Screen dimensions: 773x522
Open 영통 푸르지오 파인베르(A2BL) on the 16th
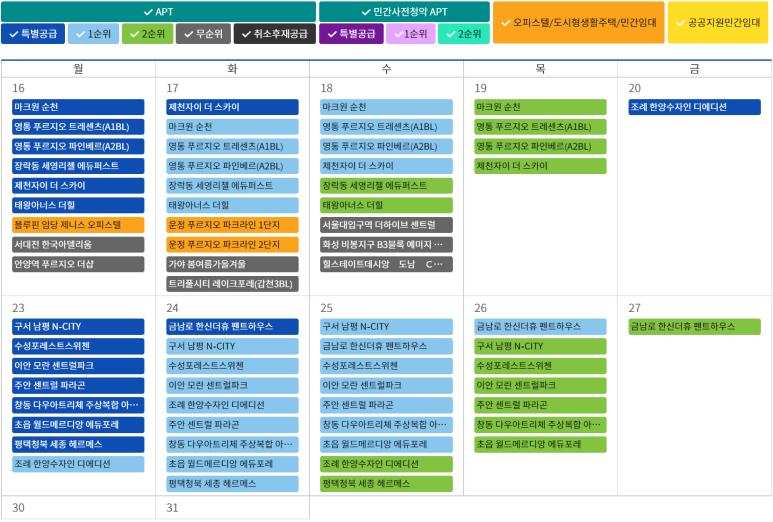click(x=78, y=146)
